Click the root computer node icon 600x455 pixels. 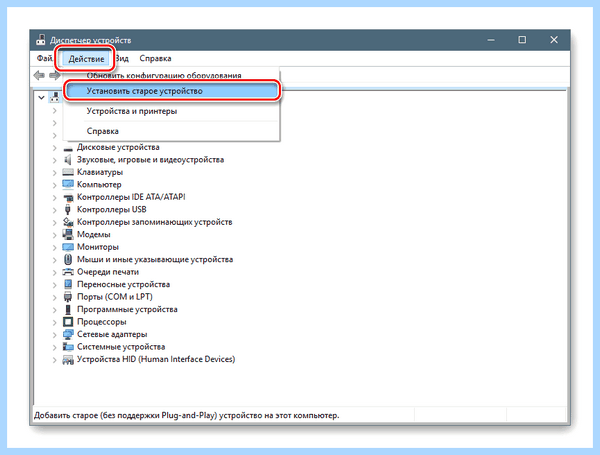coord(55,97)
